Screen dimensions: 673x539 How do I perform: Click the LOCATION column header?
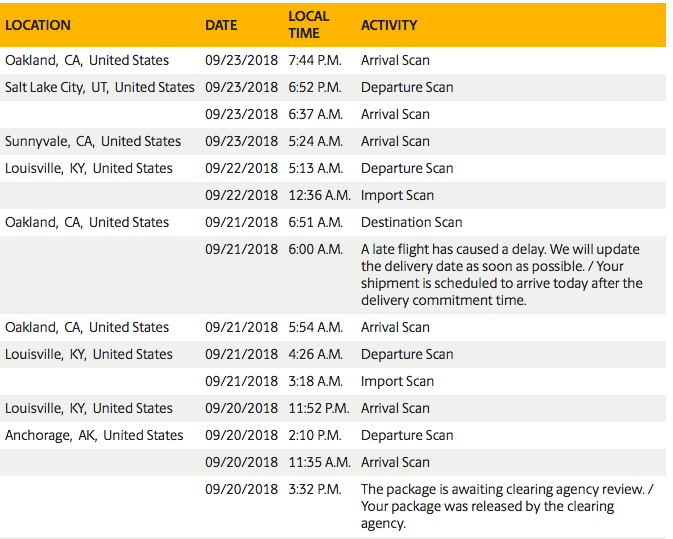click(x=38, y=25)
